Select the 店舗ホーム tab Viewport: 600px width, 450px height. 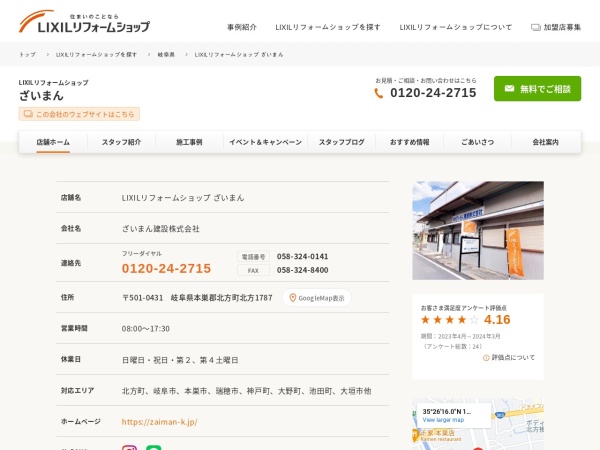tap(53, 142)
